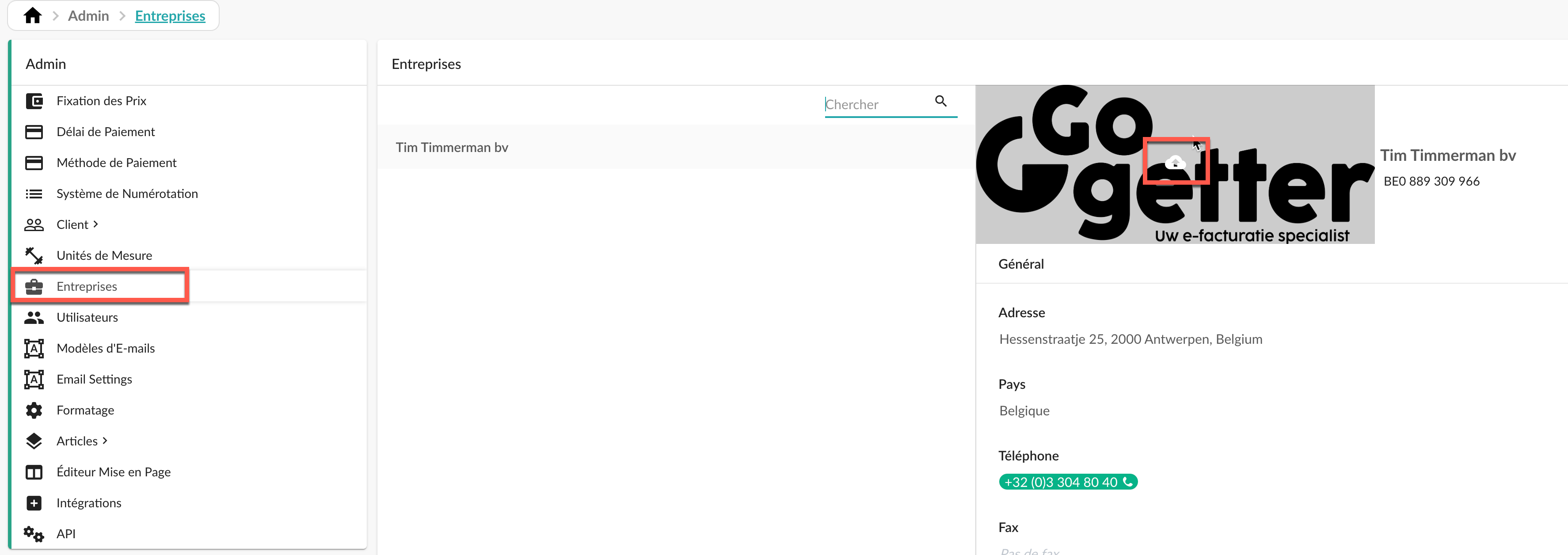Expand the Client submenu chevron
The width and height of the screenshot is (1568, 555).
[x=95, y=224]
